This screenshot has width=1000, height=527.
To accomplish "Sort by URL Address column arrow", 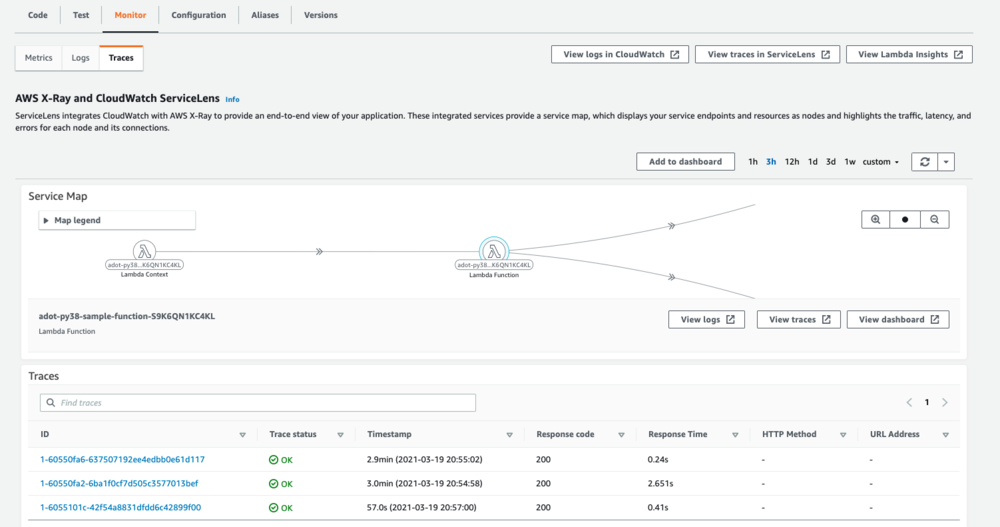I will (x=946, y=435).
